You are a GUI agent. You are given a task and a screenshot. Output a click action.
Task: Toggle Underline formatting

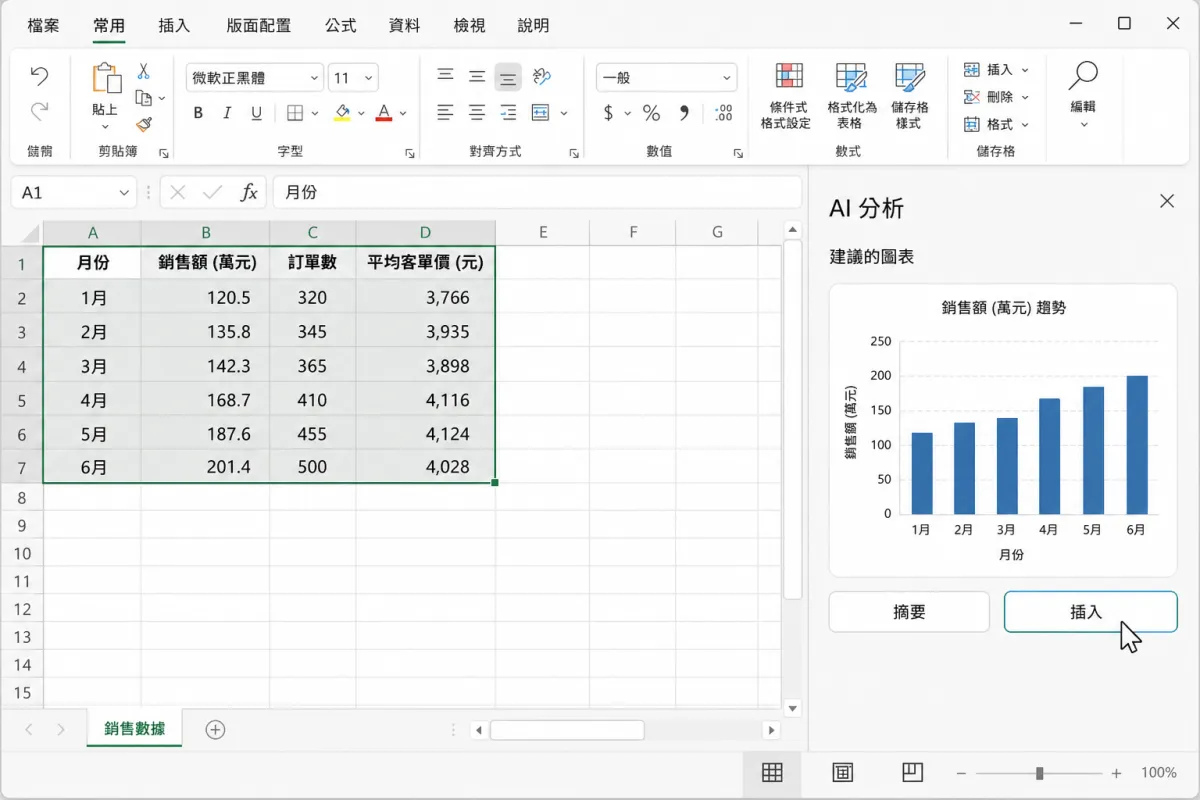tap(256, 113)
